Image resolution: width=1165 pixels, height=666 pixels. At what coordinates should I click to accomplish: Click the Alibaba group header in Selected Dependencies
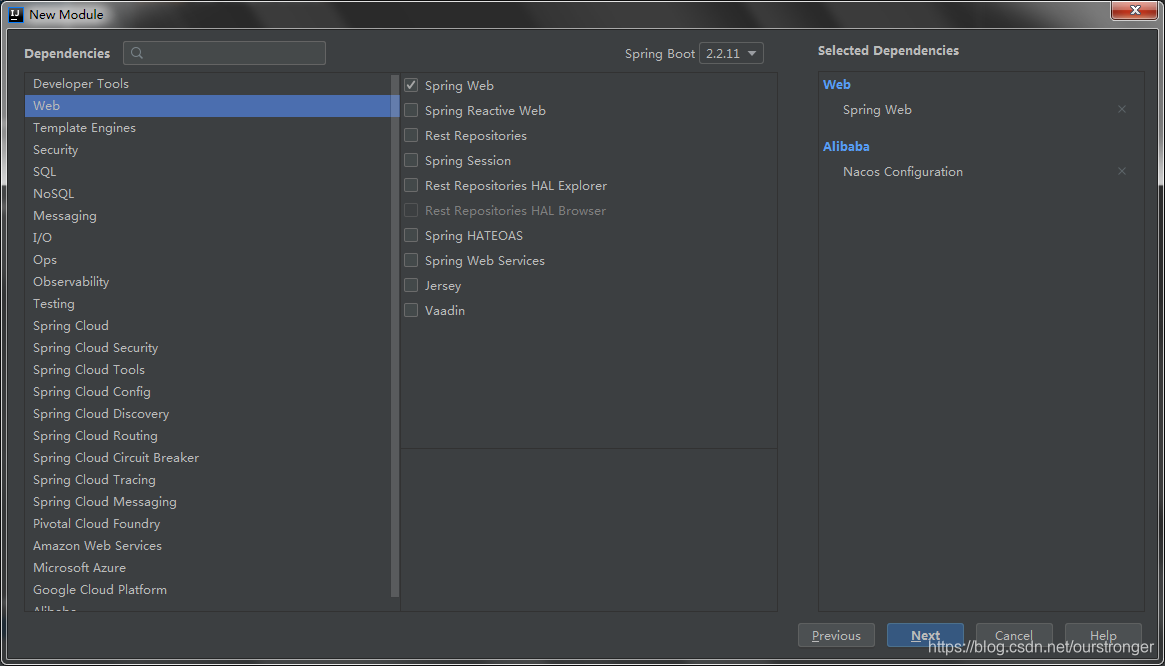(846, 146)
